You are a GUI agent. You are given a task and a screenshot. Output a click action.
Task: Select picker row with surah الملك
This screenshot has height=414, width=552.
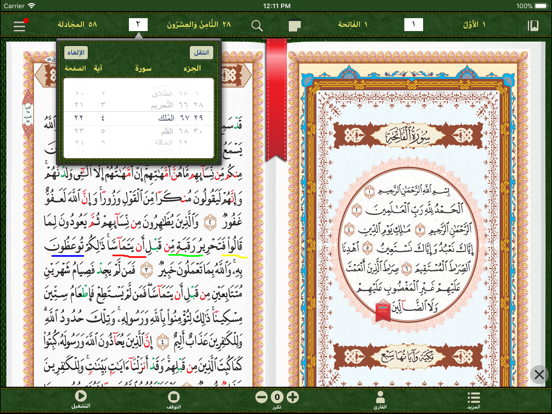click(x=139, y=118)
